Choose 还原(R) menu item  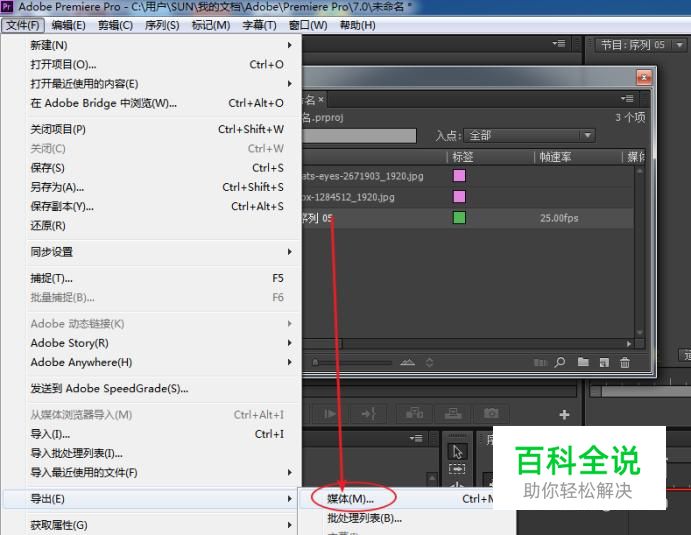pos(151,226)
